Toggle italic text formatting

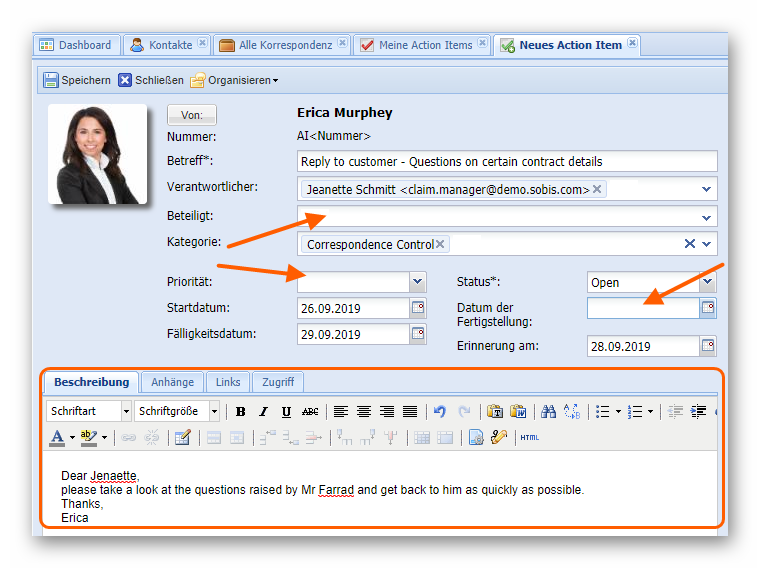coord(263,411)
